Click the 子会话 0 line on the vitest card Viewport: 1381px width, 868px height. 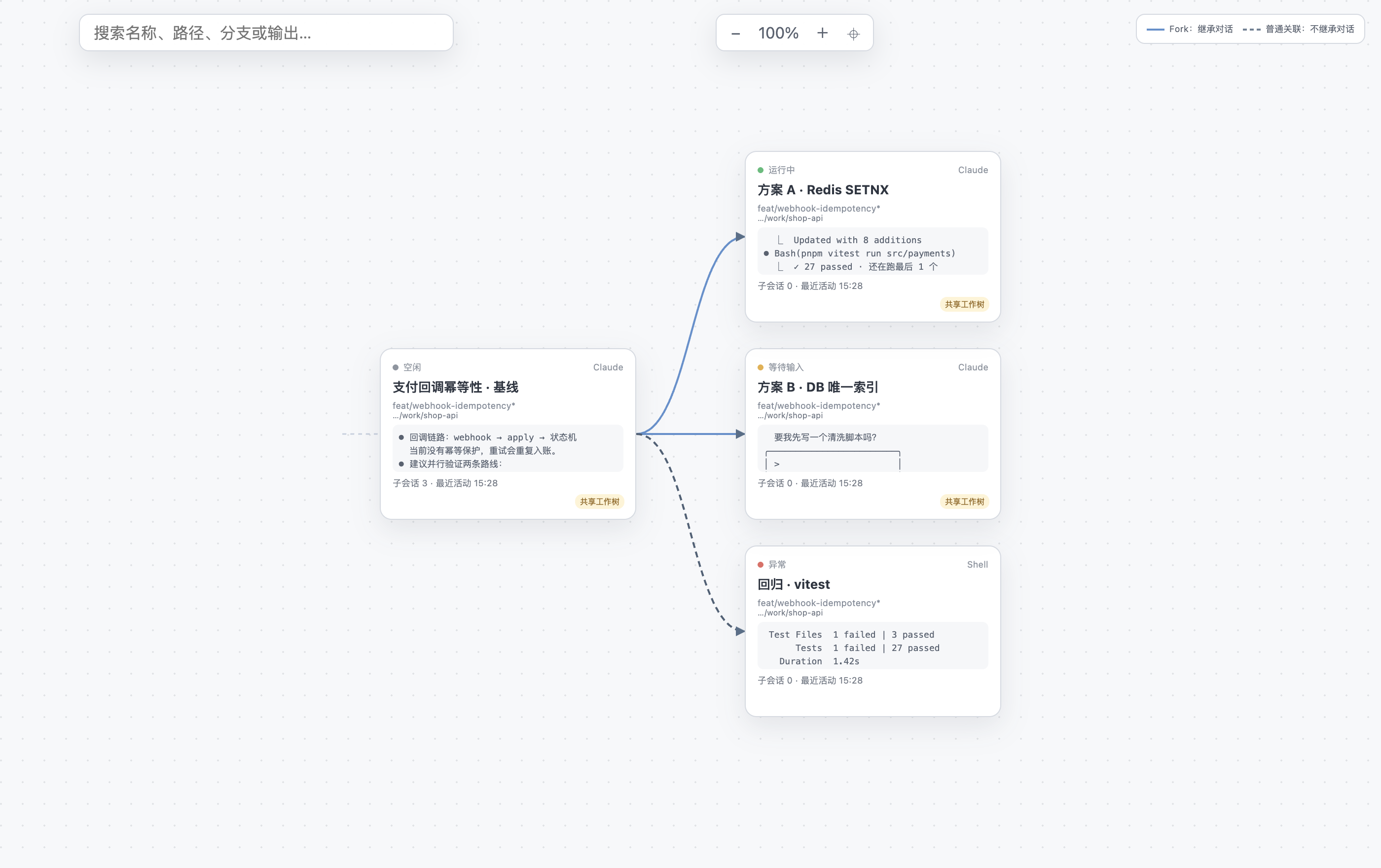810,681
